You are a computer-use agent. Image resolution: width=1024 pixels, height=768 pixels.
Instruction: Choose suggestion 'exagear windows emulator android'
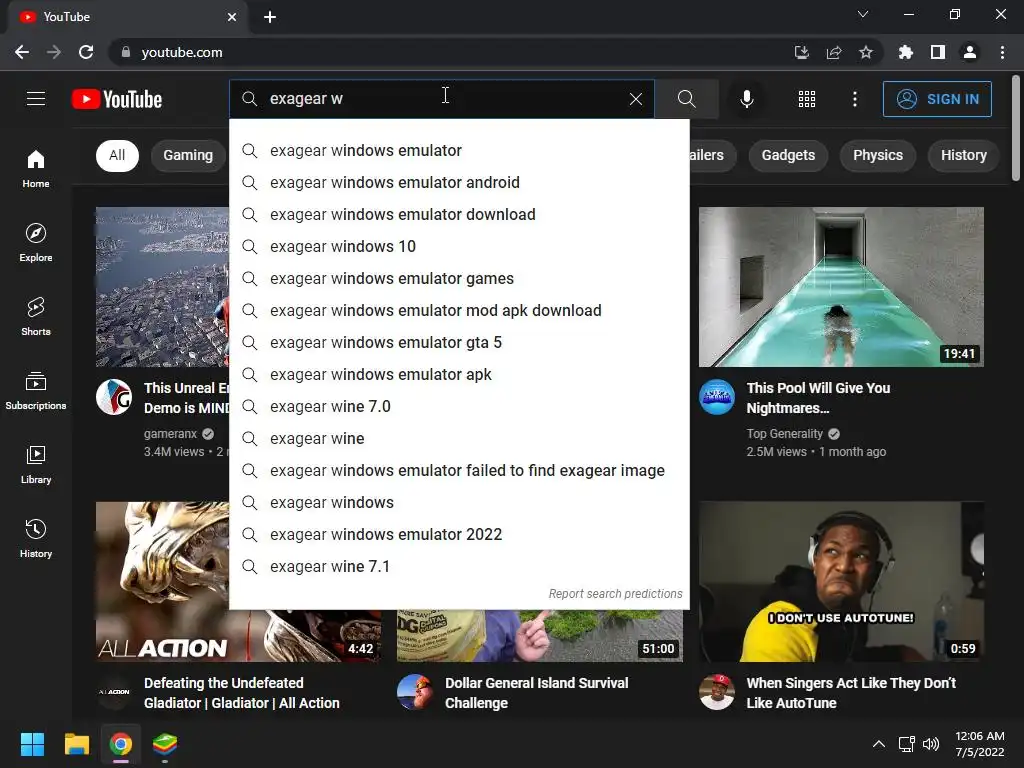[x=459, y=182]
